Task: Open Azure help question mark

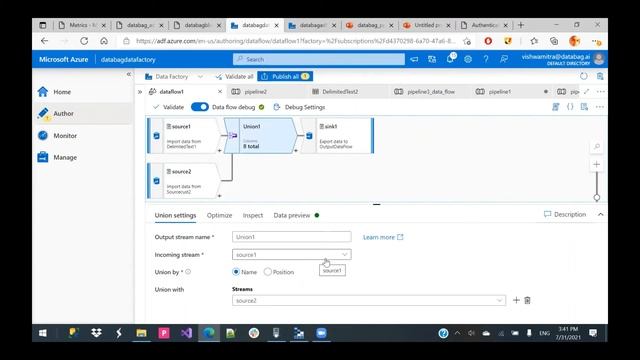Action: 486,59
